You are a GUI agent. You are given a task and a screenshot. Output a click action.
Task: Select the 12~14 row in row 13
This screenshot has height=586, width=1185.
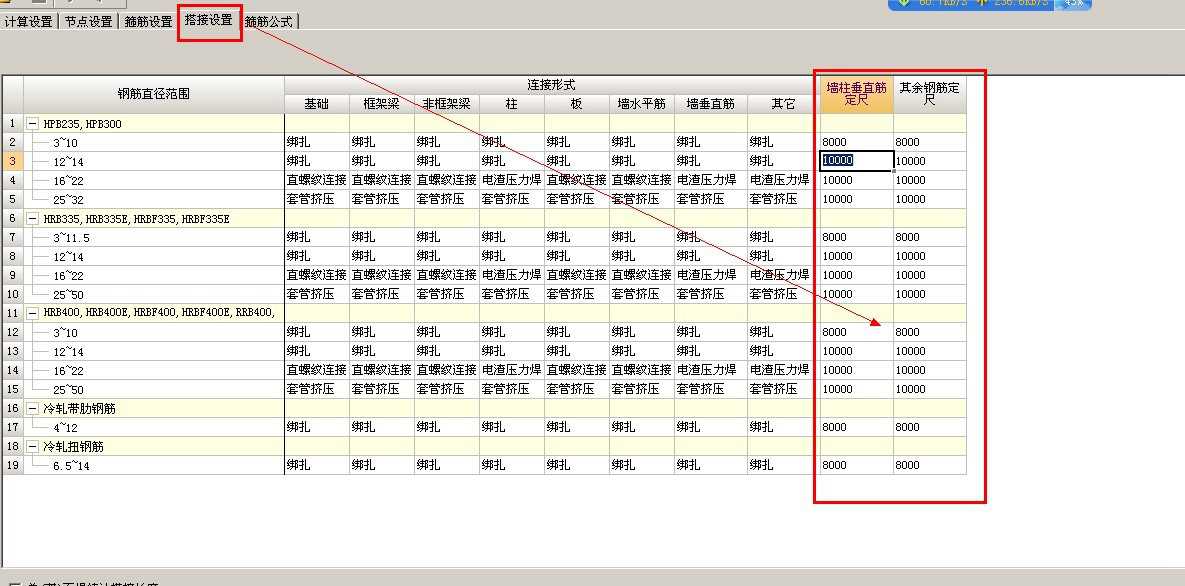153,352
